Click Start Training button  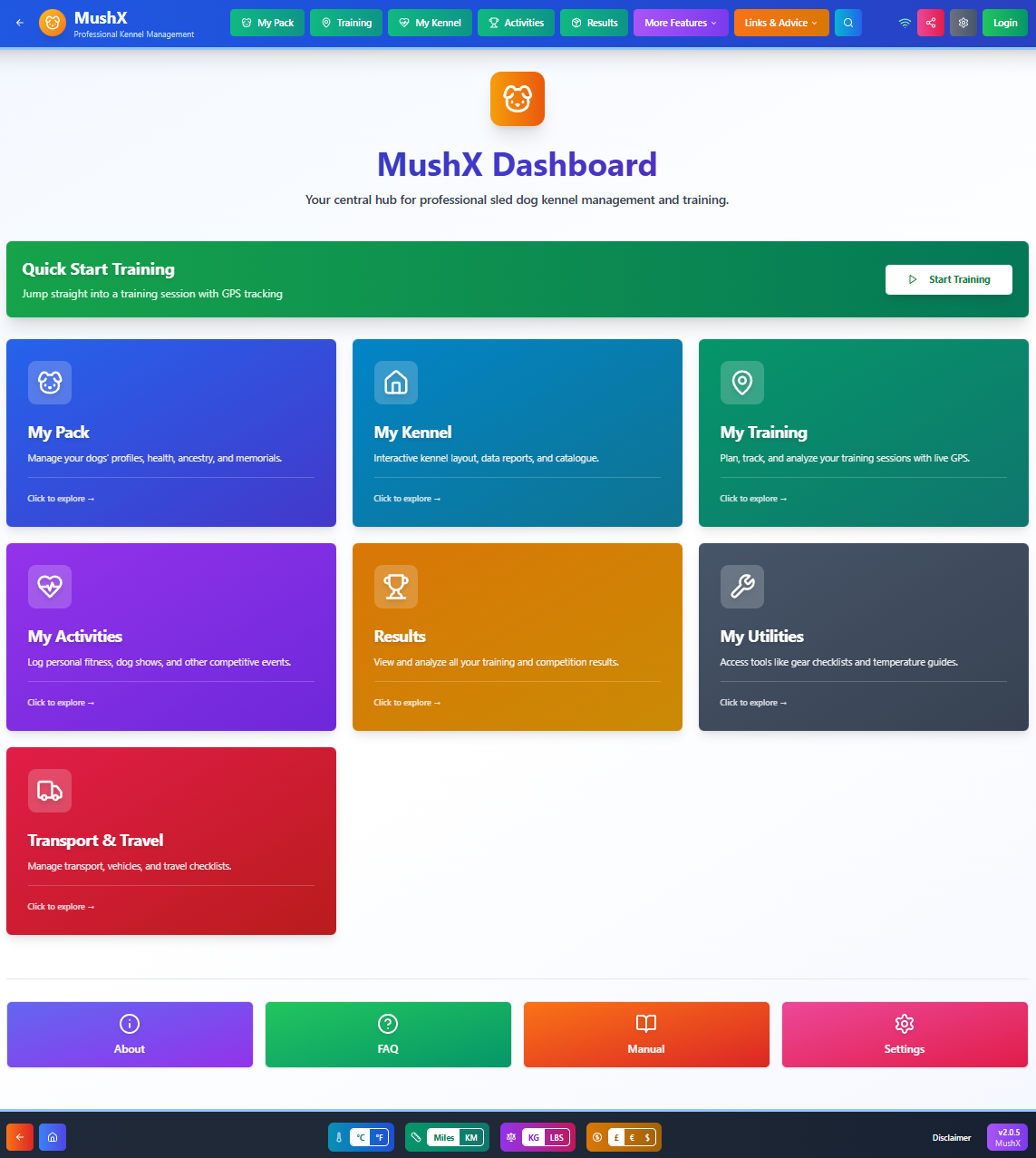tap(949, 279)
